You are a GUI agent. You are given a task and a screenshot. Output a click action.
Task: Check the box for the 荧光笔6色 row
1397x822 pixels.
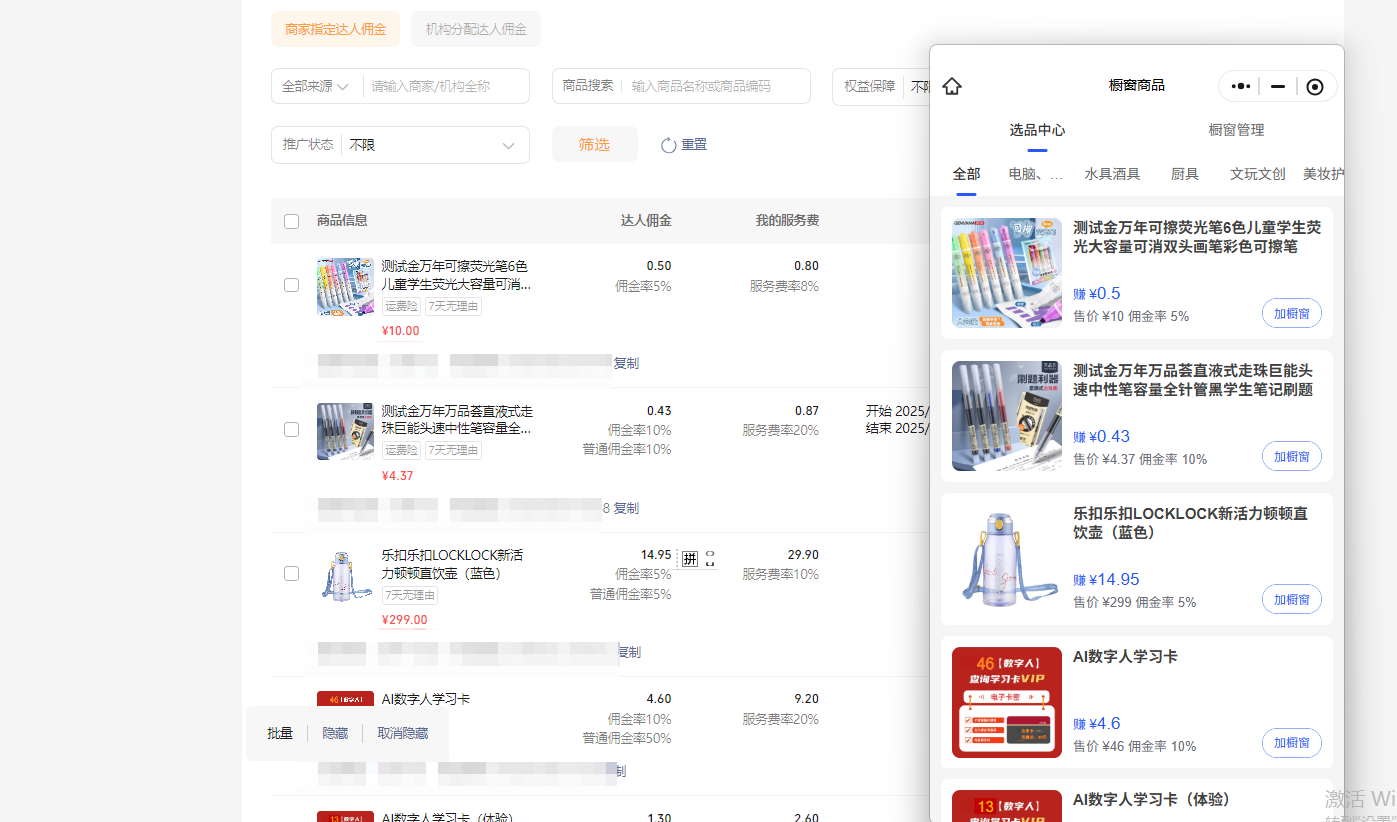pos(291,285)
